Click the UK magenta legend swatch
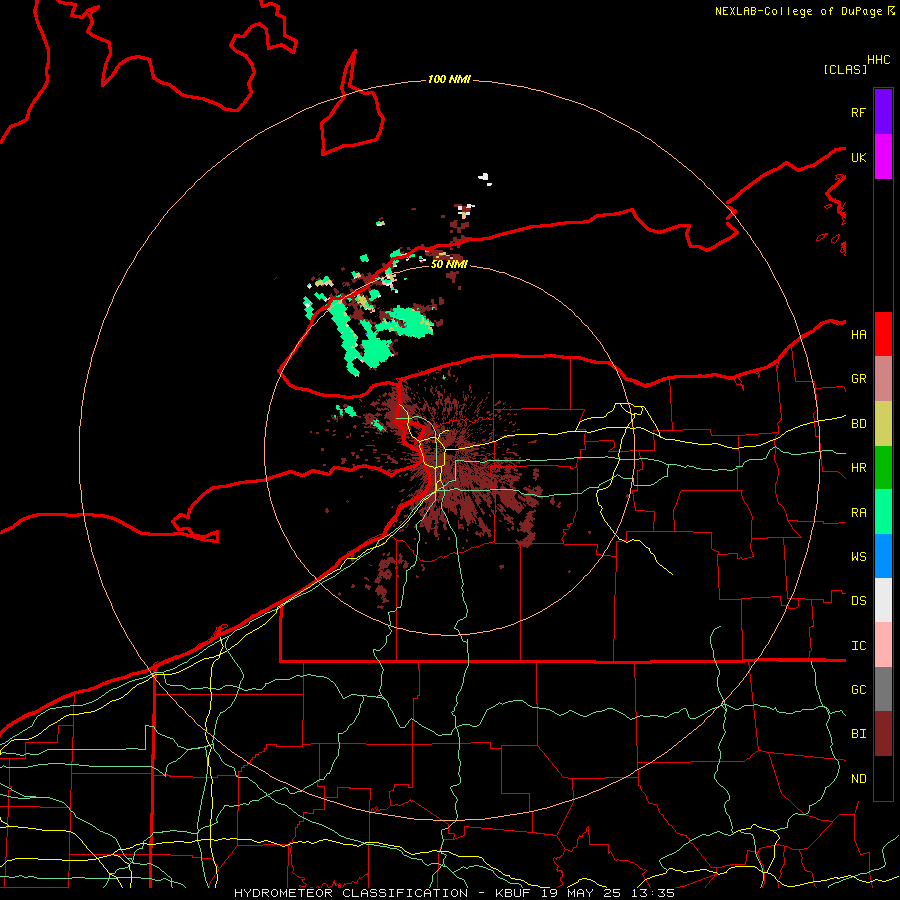The image size is (900, 900). click(x=883, y=157)
